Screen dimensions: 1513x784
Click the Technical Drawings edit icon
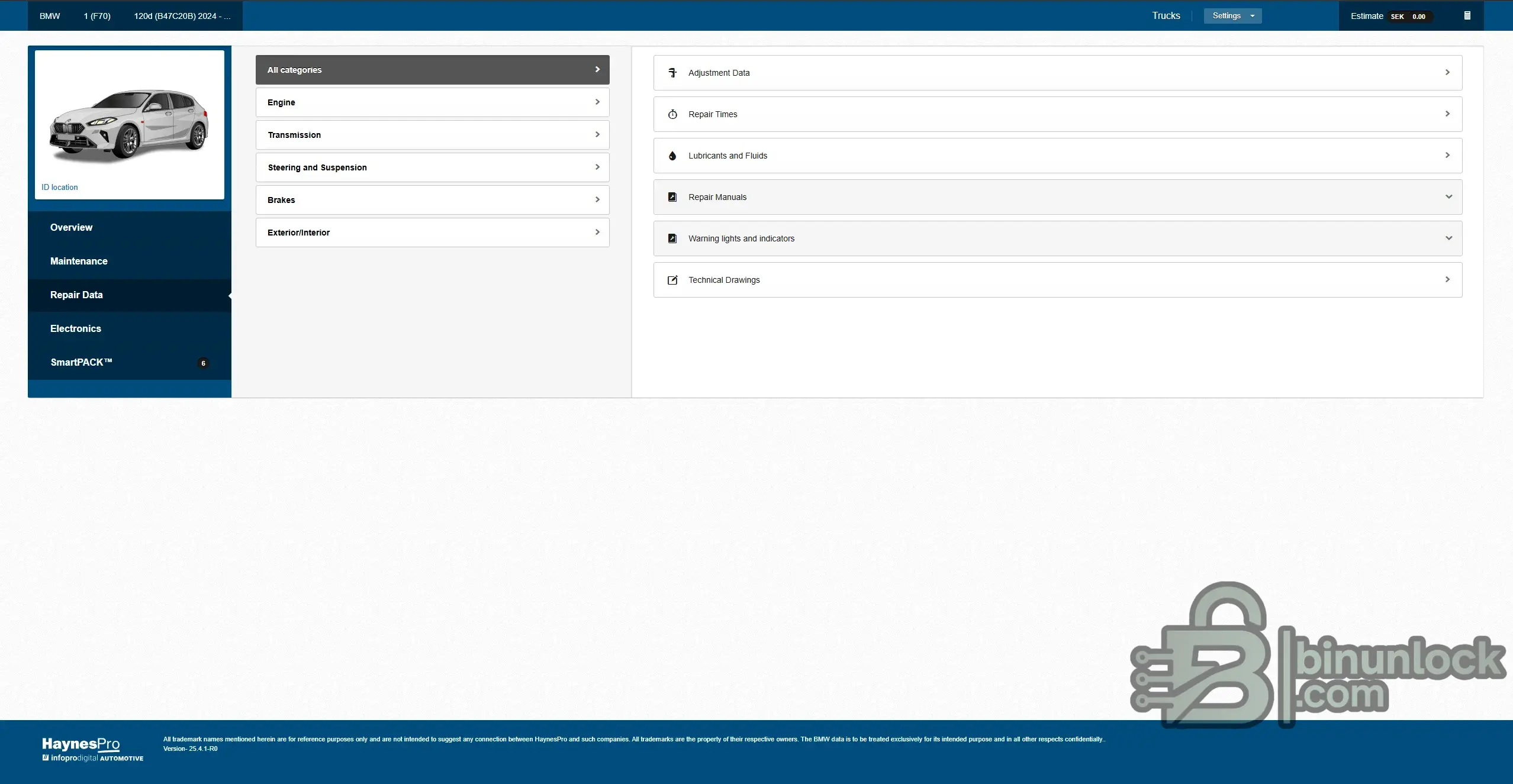click(x=672, y=280)
